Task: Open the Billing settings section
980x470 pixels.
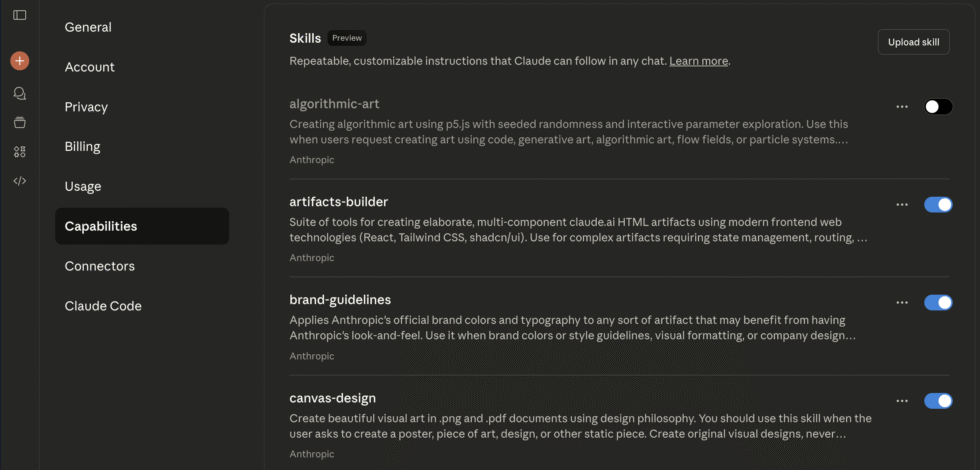Action: tap(82, 147)
